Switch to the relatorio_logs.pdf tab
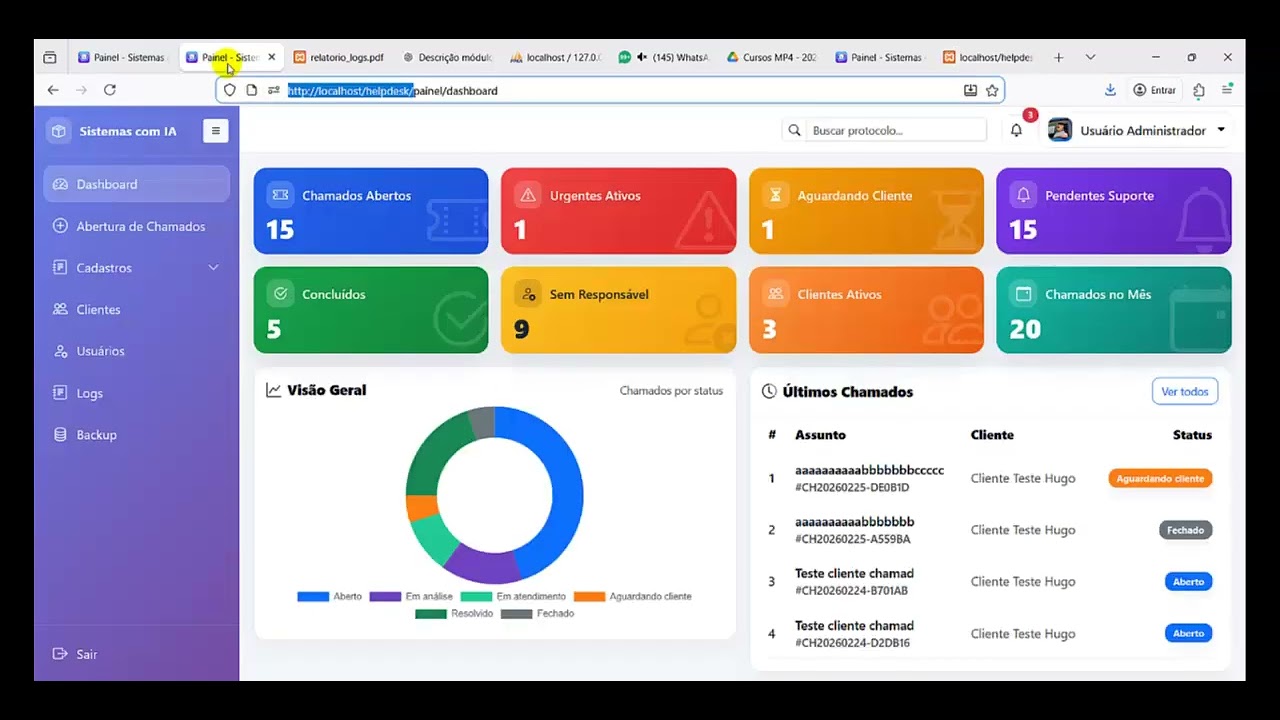This screenshot has width=1280, height=720. tap(339, 57)
